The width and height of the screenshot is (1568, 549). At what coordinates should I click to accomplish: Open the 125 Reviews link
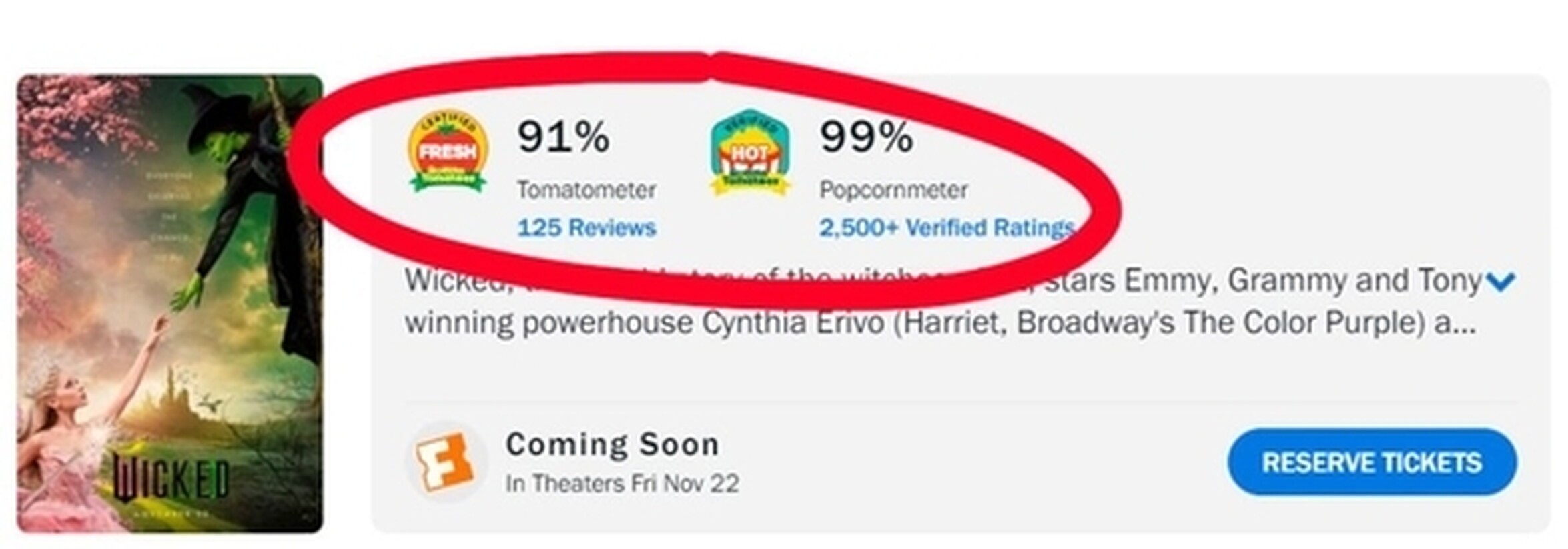click(x=586, y=228)
